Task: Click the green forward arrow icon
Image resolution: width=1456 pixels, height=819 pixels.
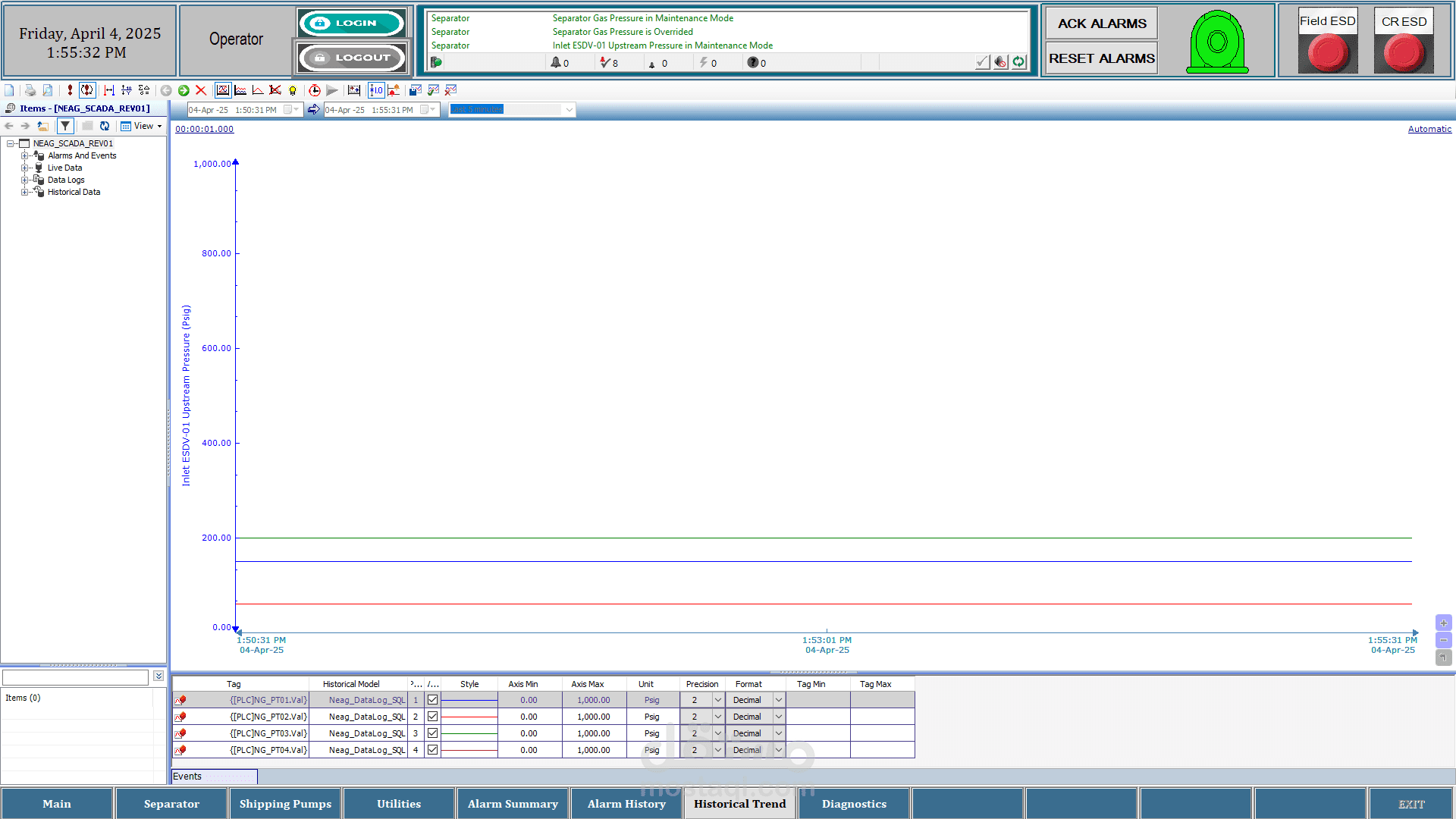Action: click(184, 90)
